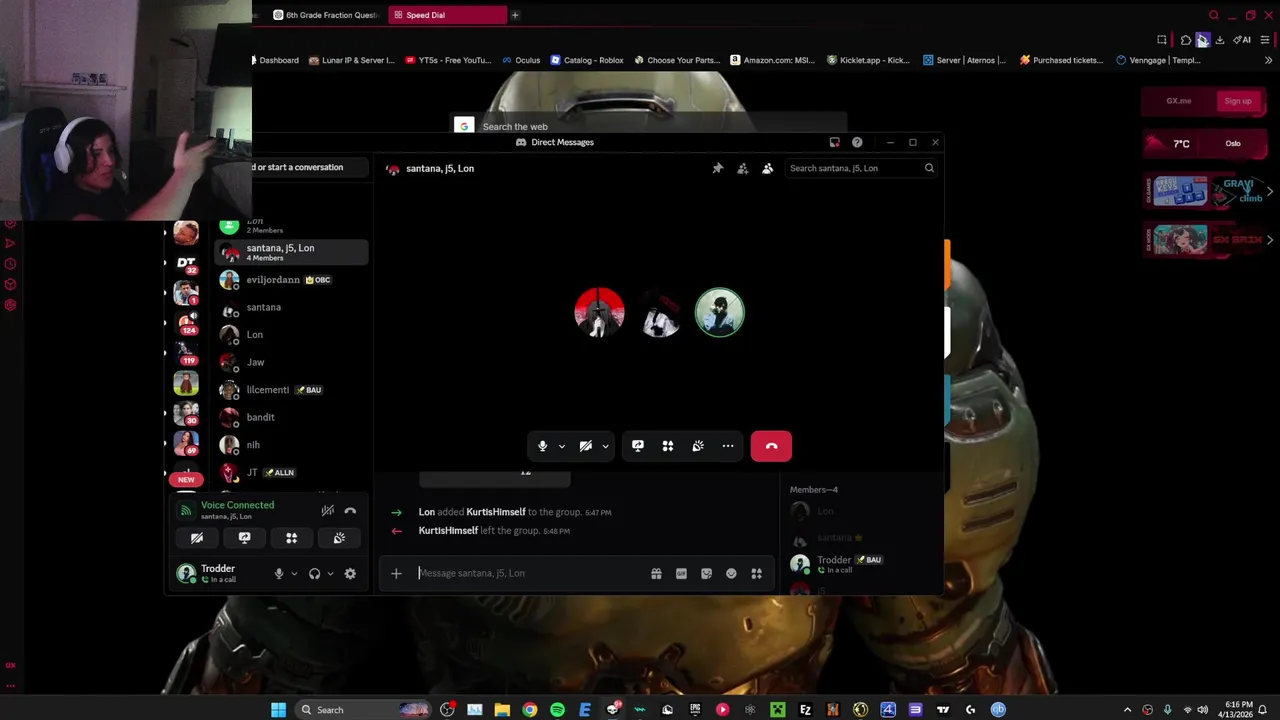Open browser downloads icon
Screen dimensions: 1280x720
pyautogui.click(x=1220, y=40)
